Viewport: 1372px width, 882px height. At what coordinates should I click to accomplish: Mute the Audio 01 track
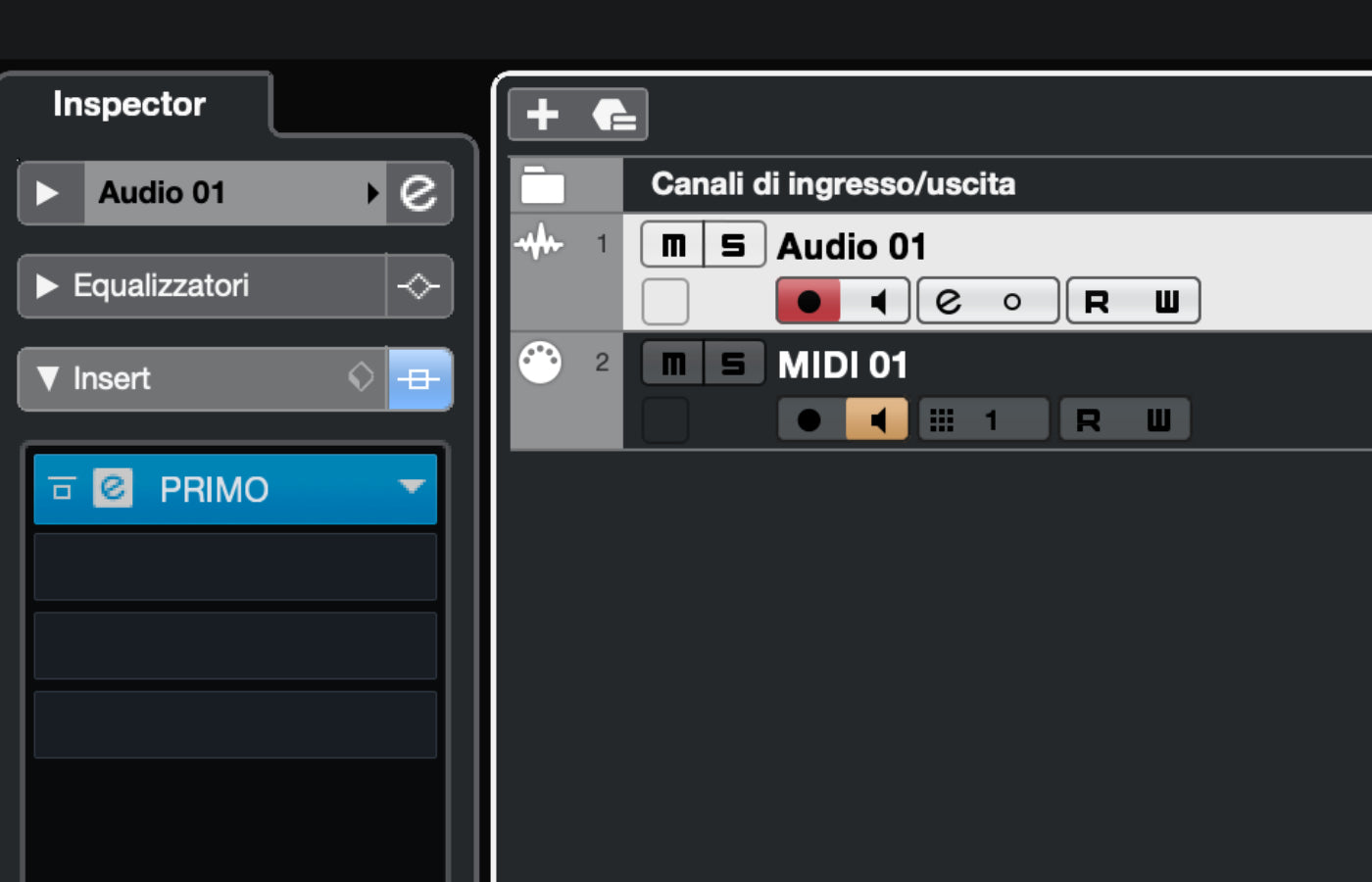coord(673,245)
